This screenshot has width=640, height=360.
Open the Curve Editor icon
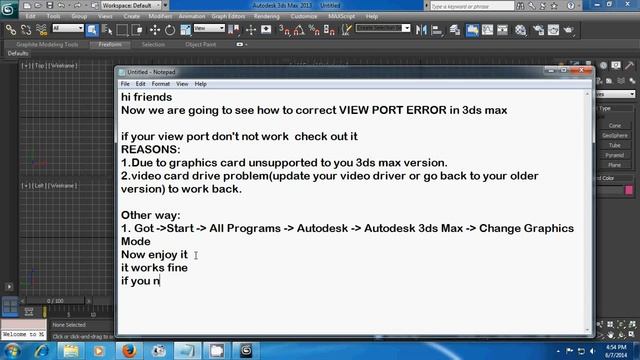point(487,30)
